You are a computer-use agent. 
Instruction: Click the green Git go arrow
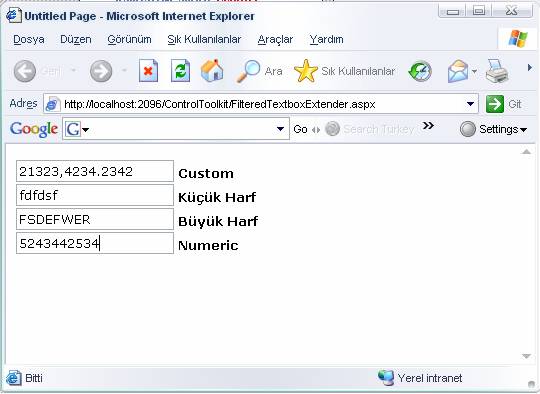(x=495, y=104)
